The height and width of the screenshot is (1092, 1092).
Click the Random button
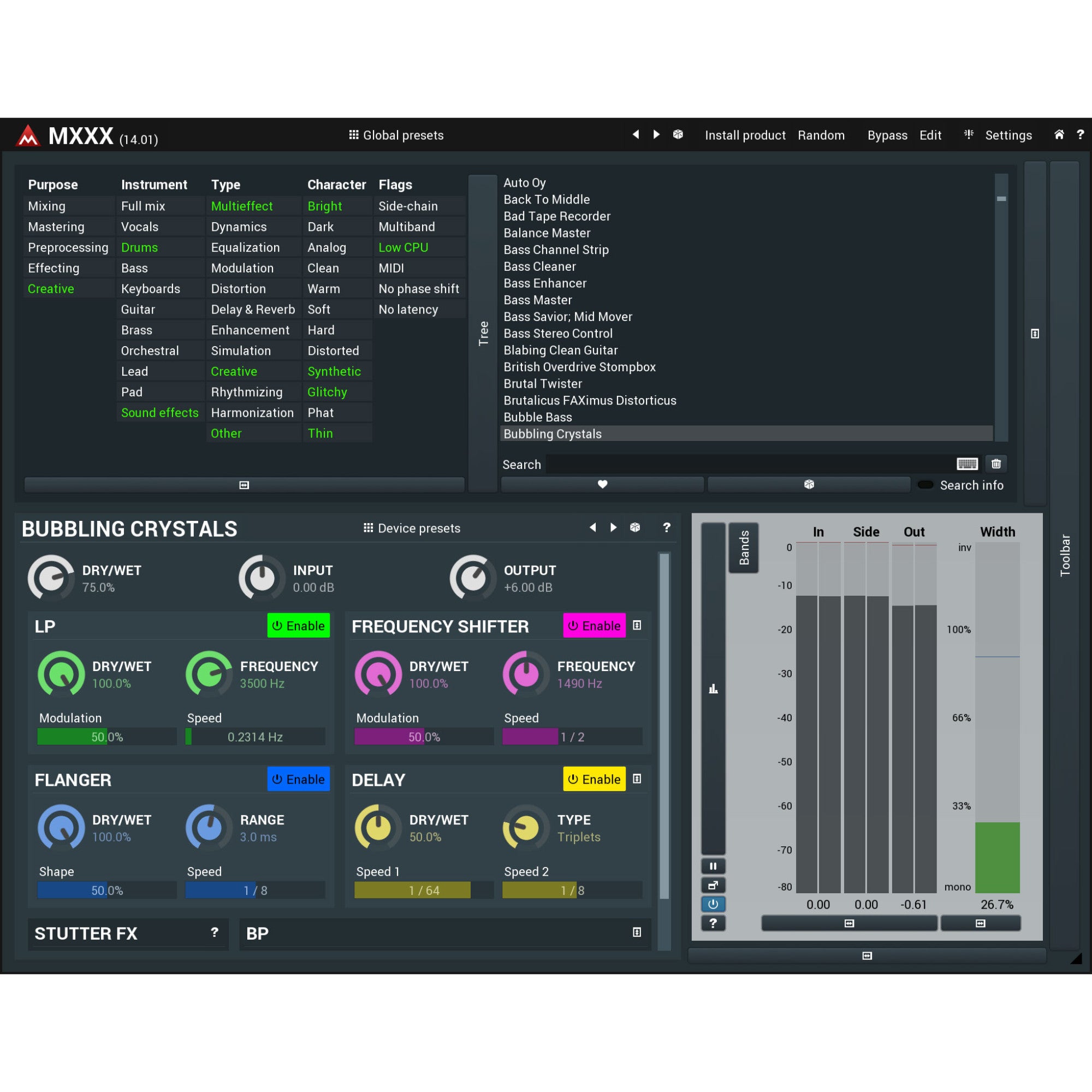point(821,135)
